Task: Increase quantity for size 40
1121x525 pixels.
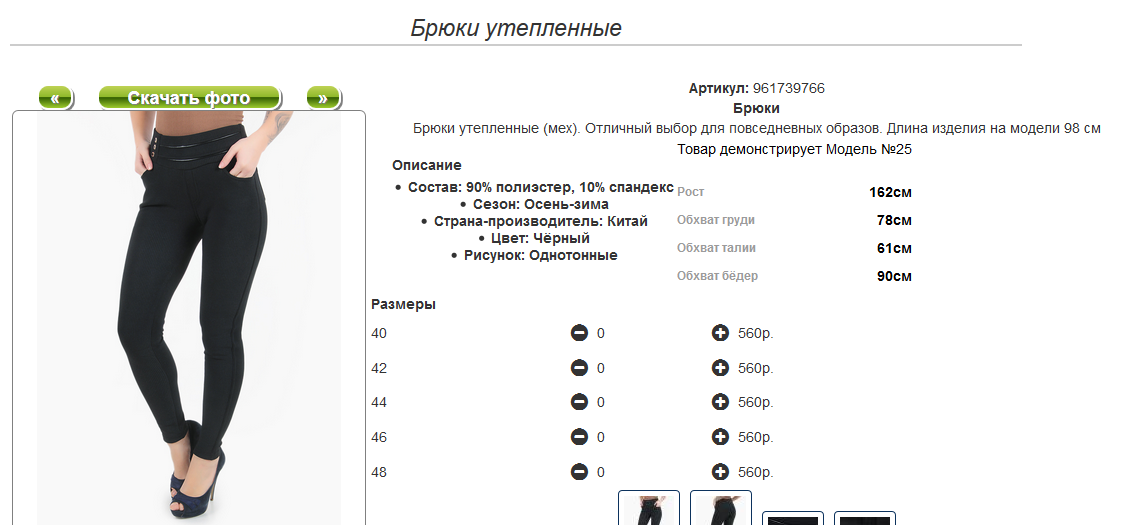Action: point(720,333)
